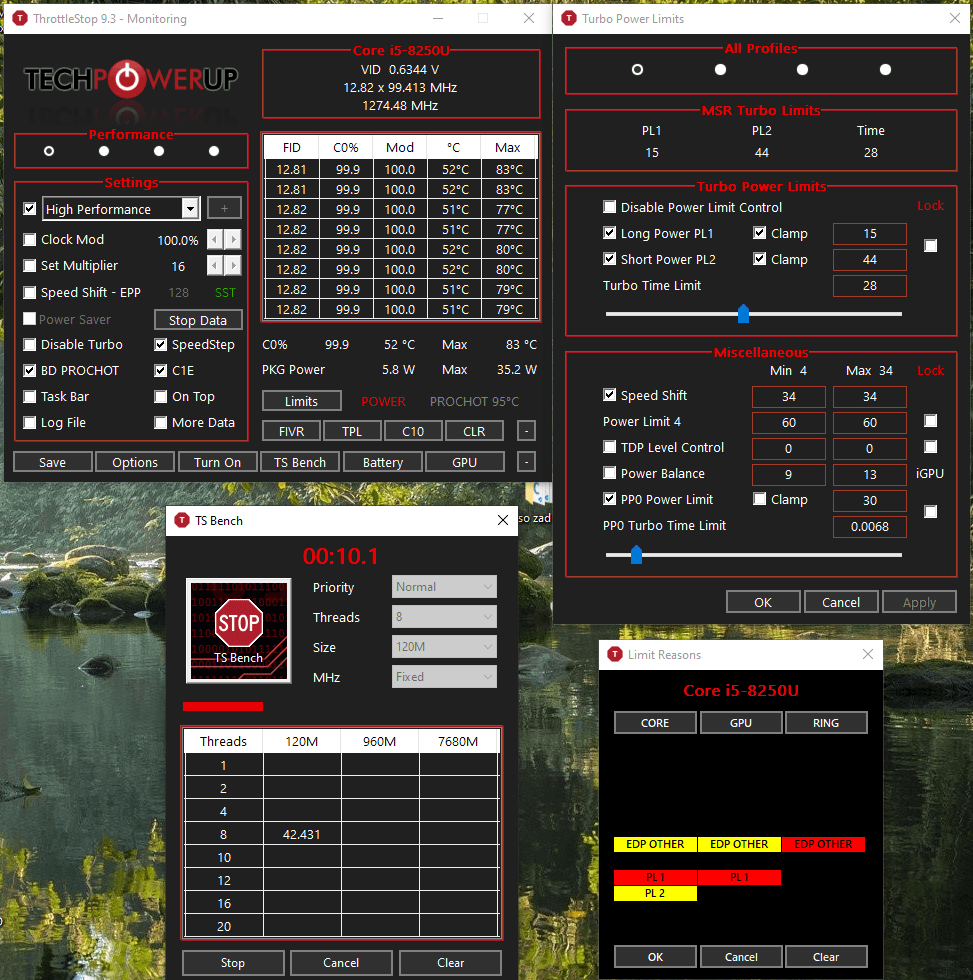The height and width of the screenshot is (980, 973).
Task: Select CORE in the Limit Reasons window
Action: point(655,722)
